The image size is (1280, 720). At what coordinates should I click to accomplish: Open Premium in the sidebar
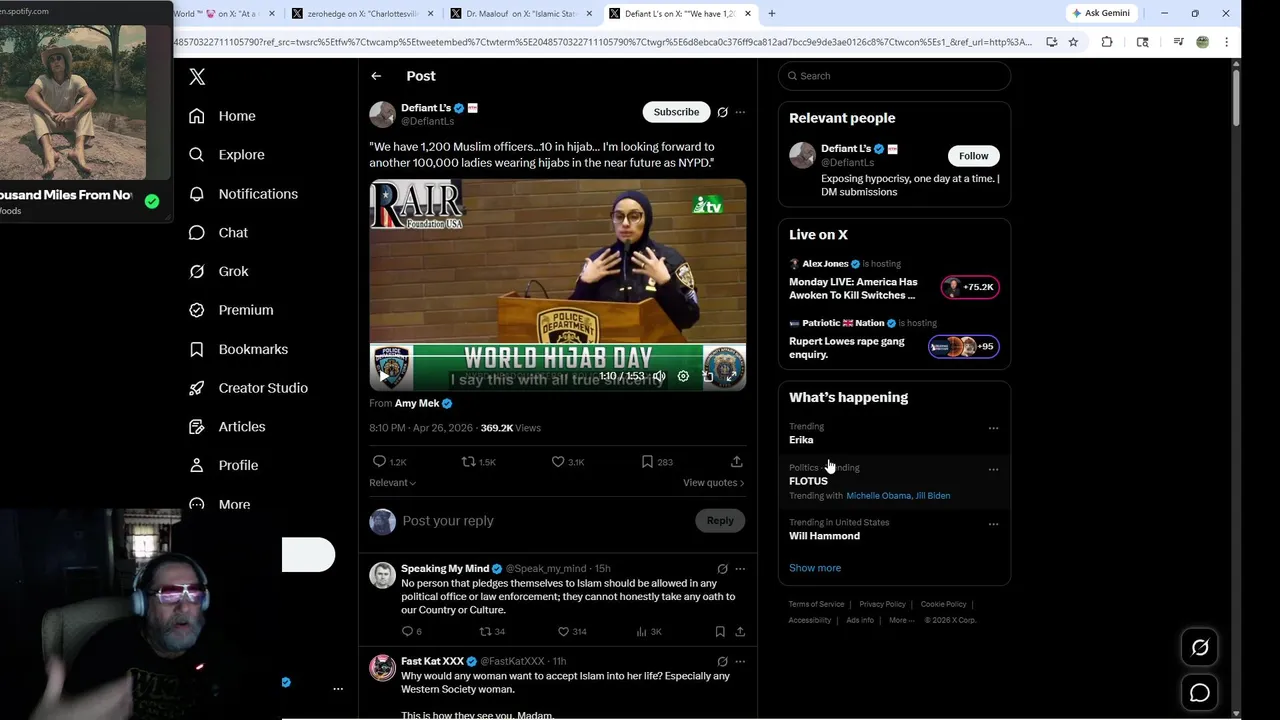pos(231,310)
